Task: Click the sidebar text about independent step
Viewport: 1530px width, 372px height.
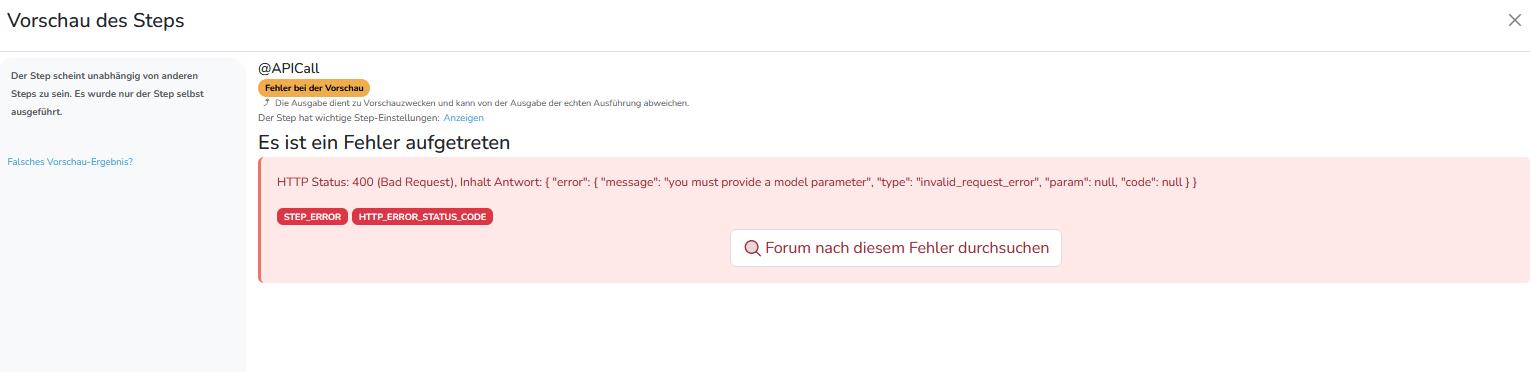Action: pos(106,94)
